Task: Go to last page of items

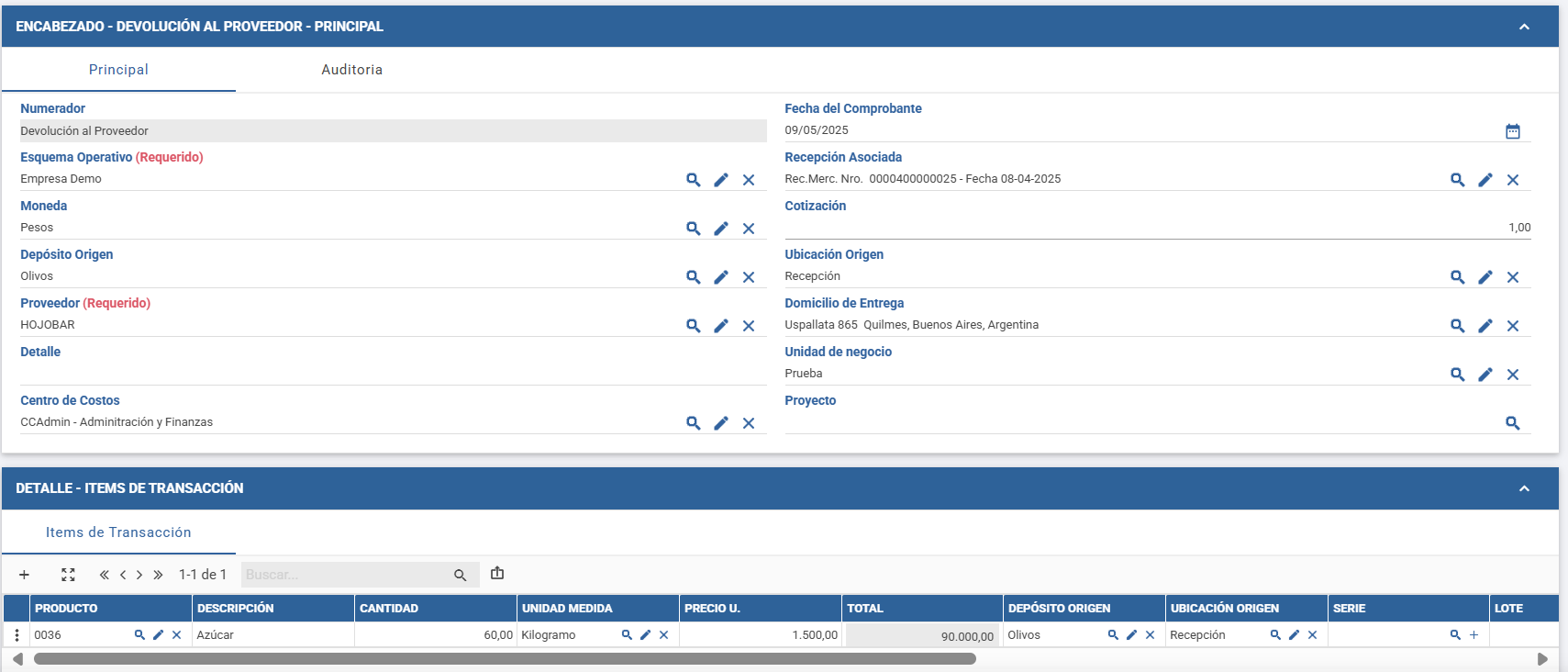Action: pos(158,575)
